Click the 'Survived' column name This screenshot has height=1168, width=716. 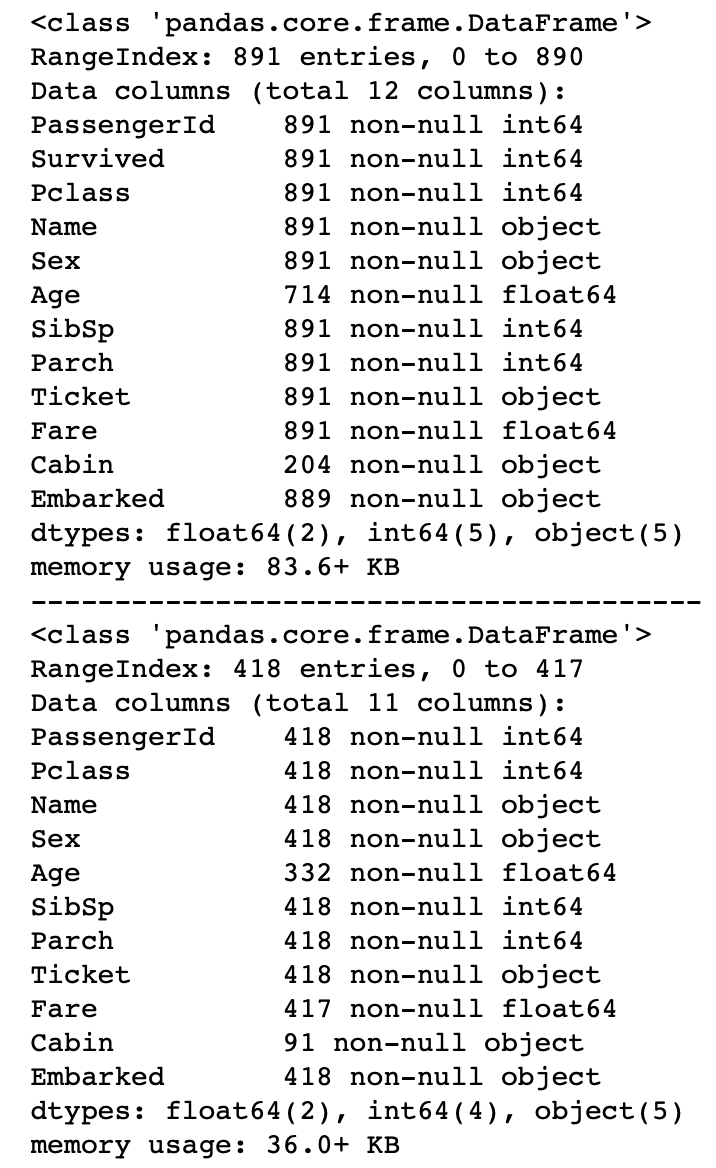point(97,159)
